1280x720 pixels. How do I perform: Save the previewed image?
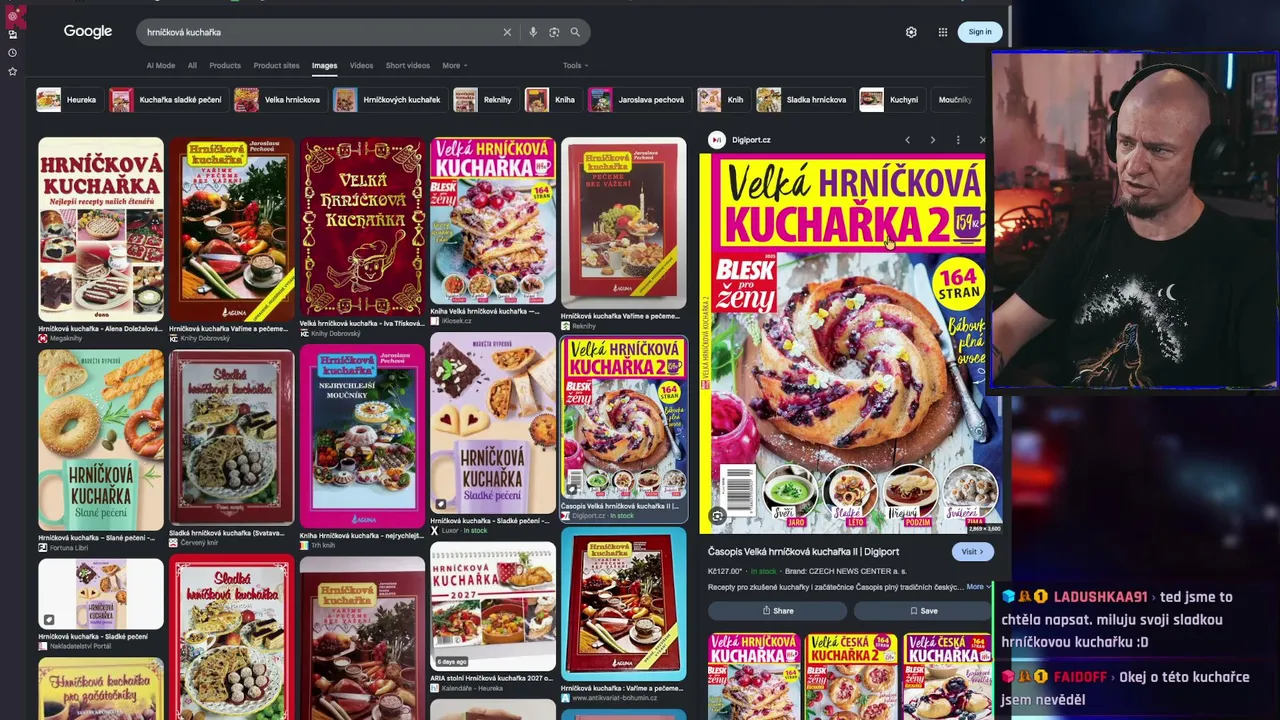(923, 611)
